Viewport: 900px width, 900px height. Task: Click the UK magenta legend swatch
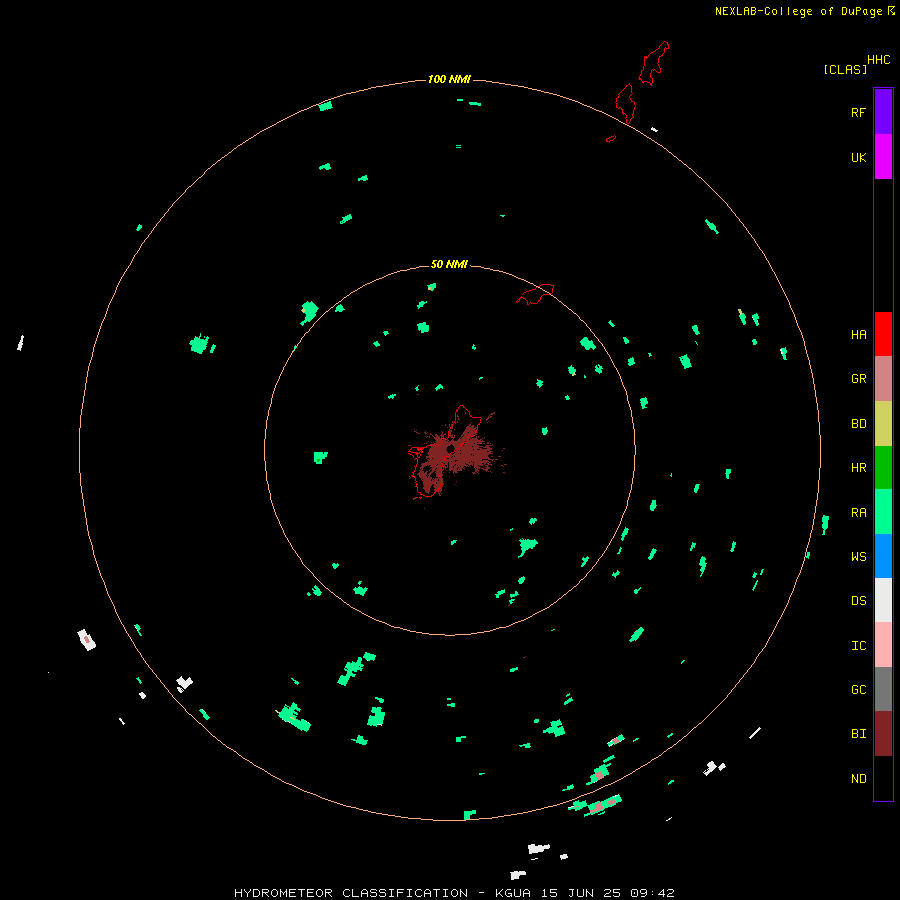[883, 156]
